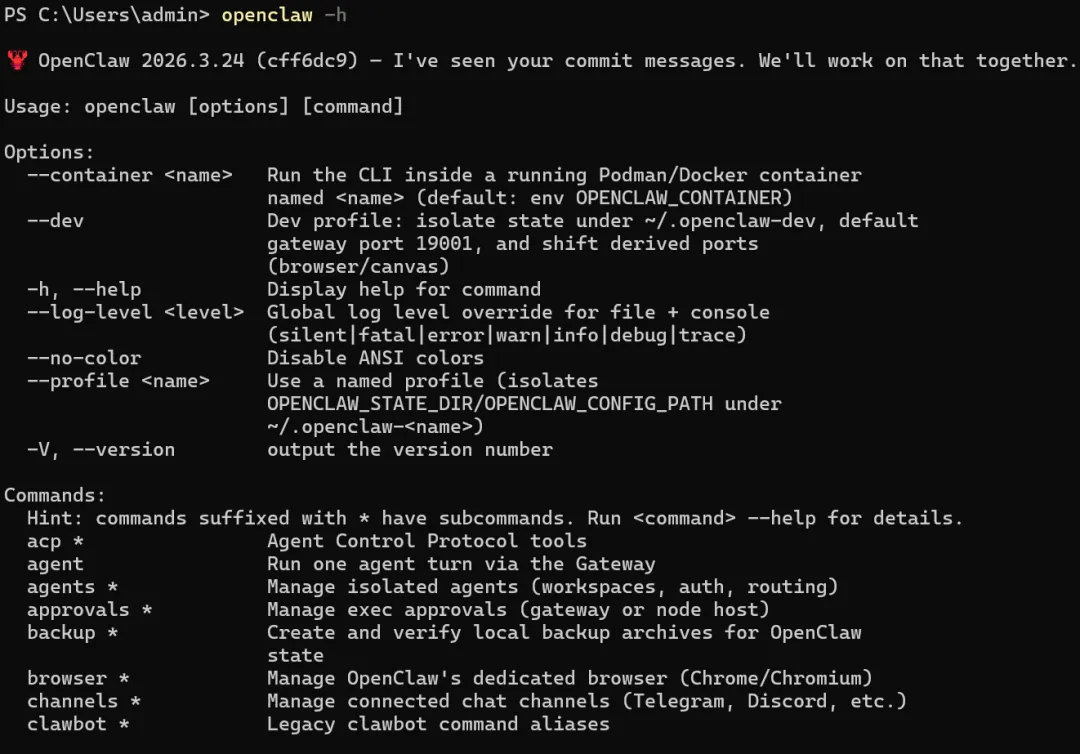The image size is (1080, 754).
Task: Click the '--dev' option flag
Action: (56, 221)
